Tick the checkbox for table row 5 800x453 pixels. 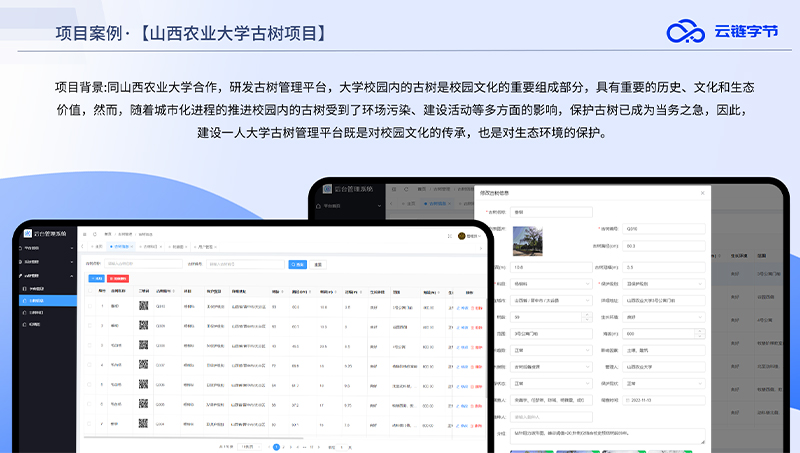coord(90,384)
